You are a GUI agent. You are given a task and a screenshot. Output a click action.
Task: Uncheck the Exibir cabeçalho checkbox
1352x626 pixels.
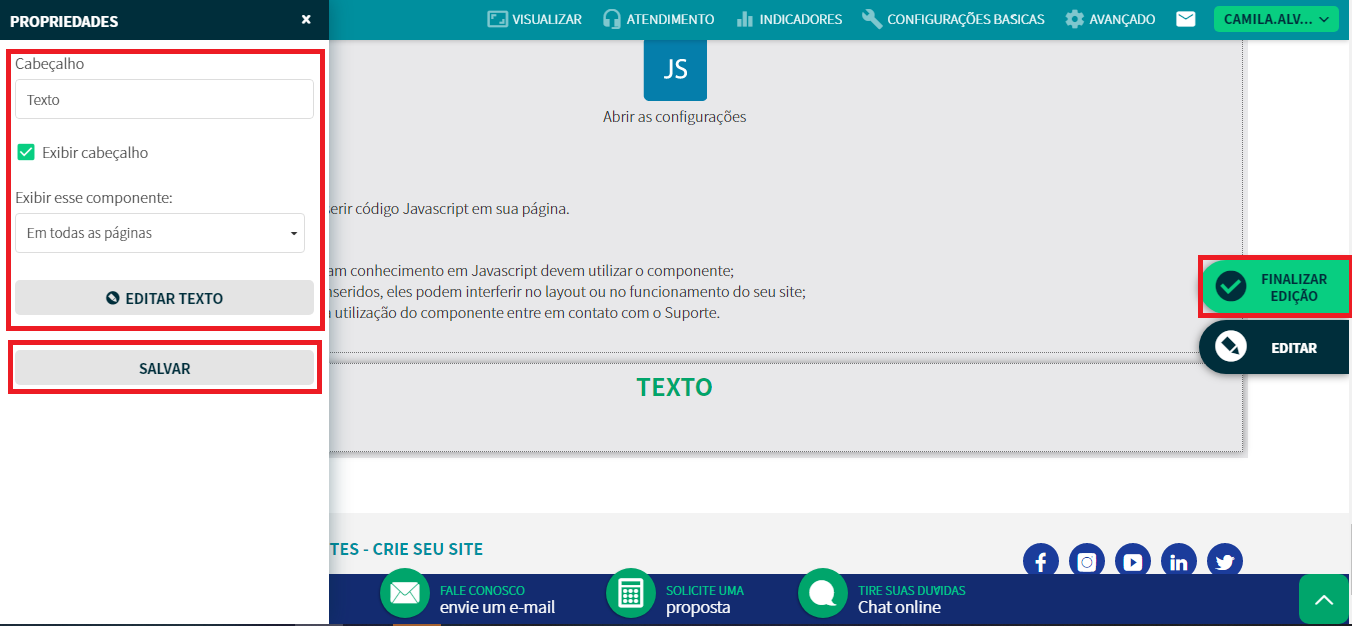pyautogui.click(x=27, y=153)
